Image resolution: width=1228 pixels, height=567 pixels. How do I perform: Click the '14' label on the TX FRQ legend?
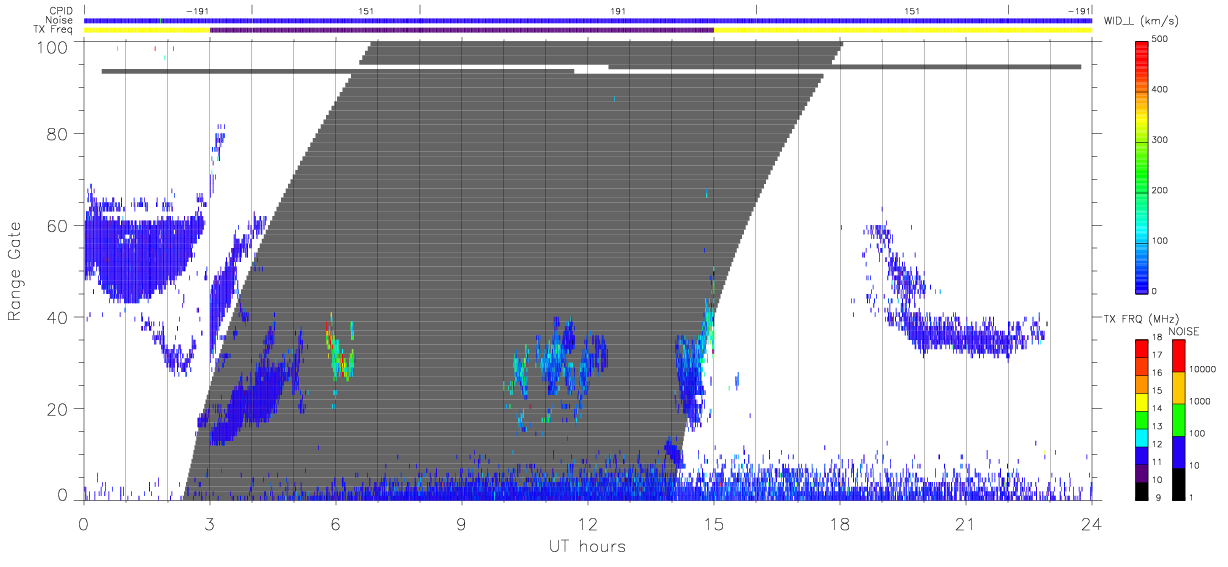pos(1157,408)
